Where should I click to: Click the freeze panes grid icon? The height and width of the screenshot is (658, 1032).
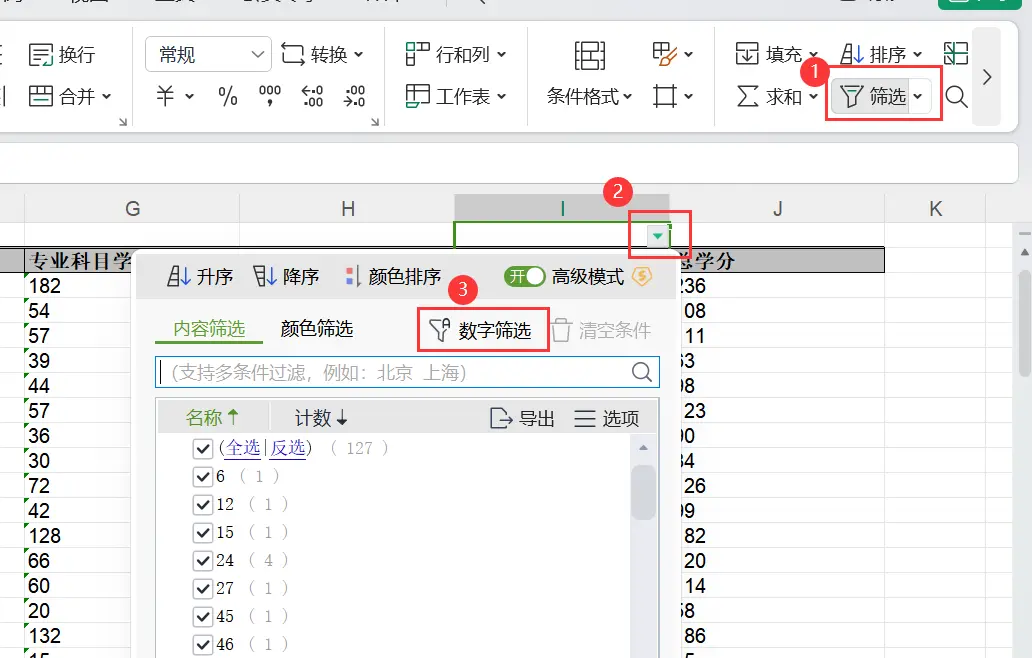point(956,53)
